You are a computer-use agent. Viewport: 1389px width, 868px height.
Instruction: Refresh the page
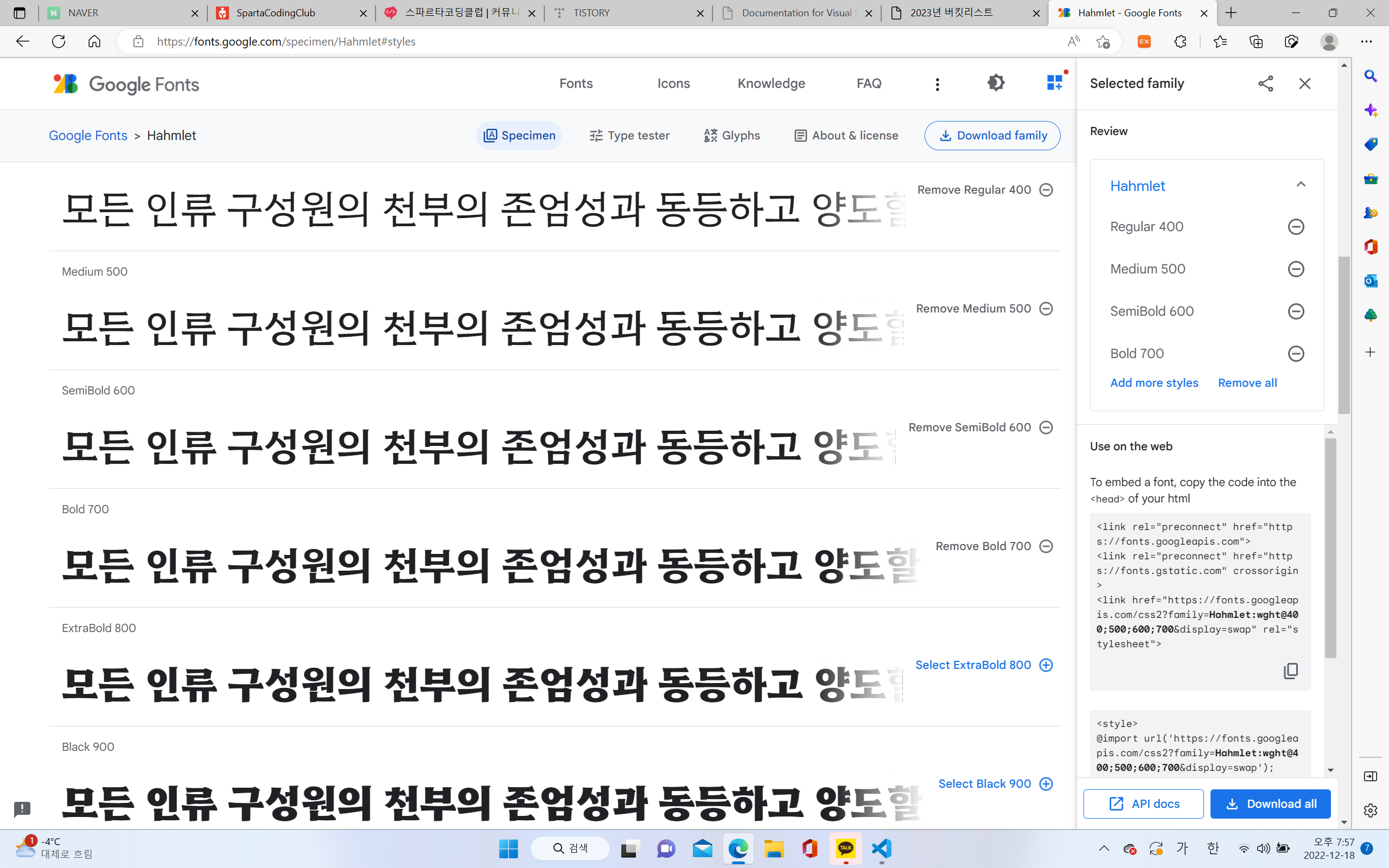click(59, 41)
